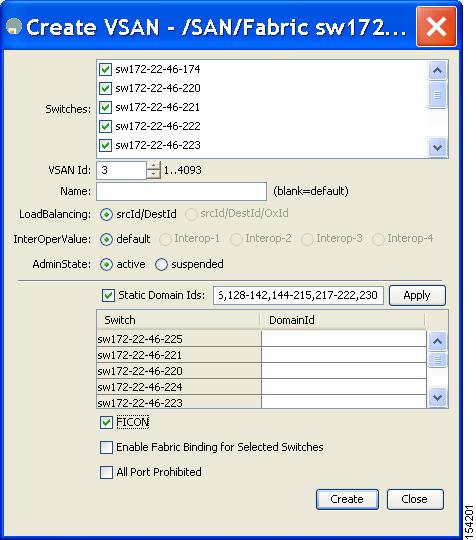
Task: Click the DomainId cell for sw172-22-46-225
Action: [344, 339]
